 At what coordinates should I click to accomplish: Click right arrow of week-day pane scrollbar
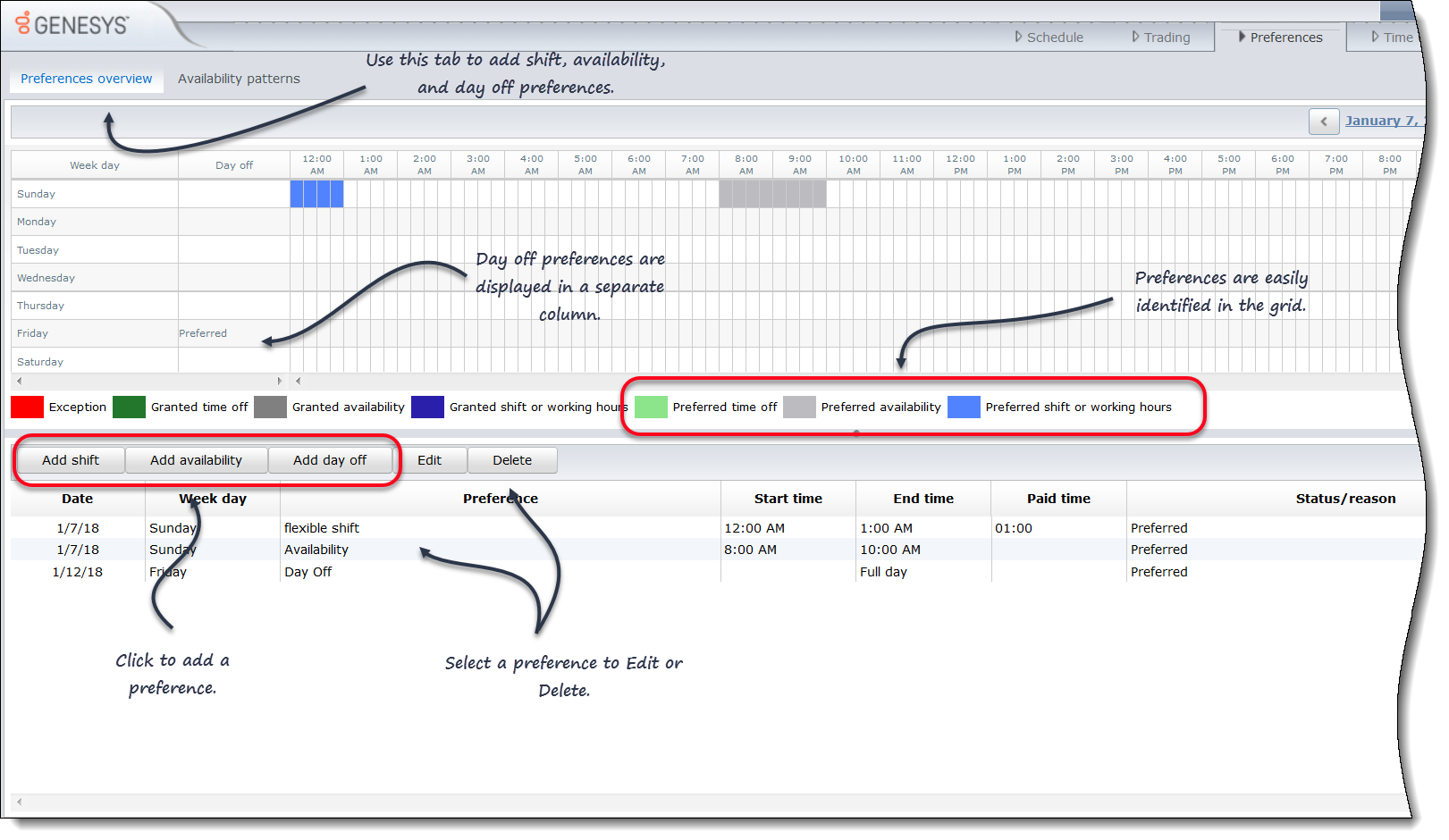click(x=280, y=381)
